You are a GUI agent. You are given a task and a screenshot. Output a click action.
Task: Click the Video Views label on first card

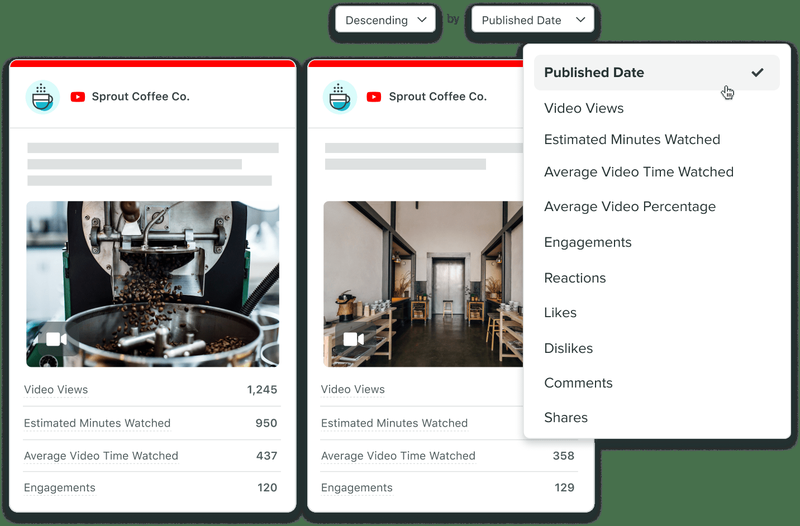click(56, 390)
